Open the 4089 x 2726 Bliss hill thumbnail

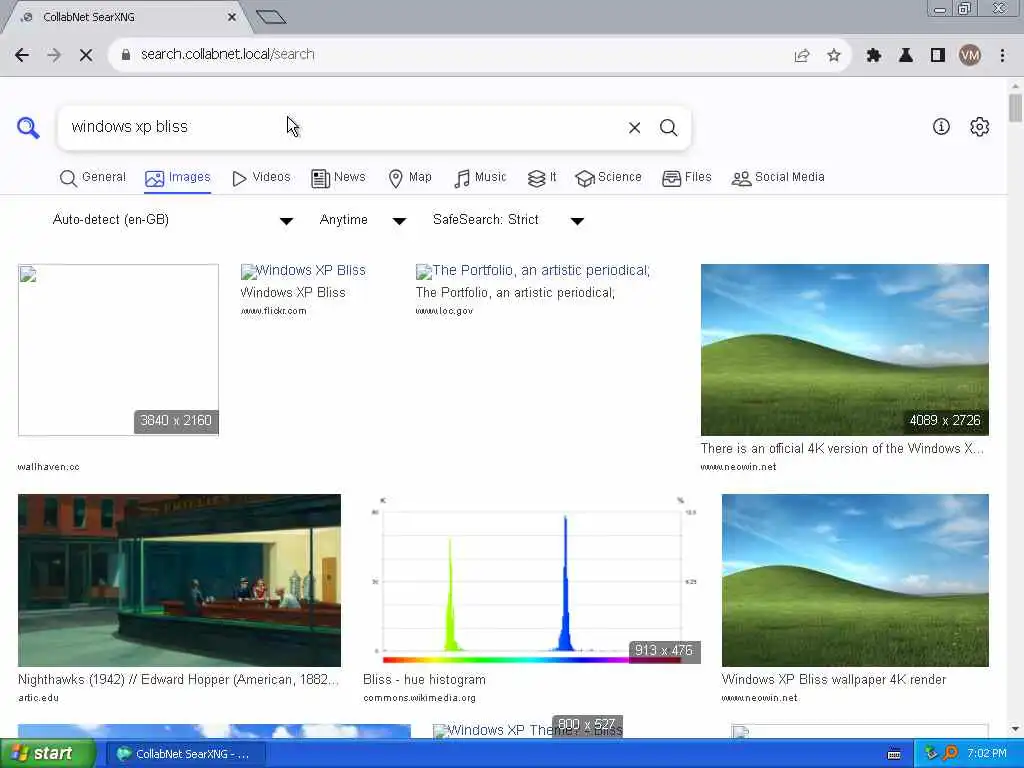(x=844, y=350)
